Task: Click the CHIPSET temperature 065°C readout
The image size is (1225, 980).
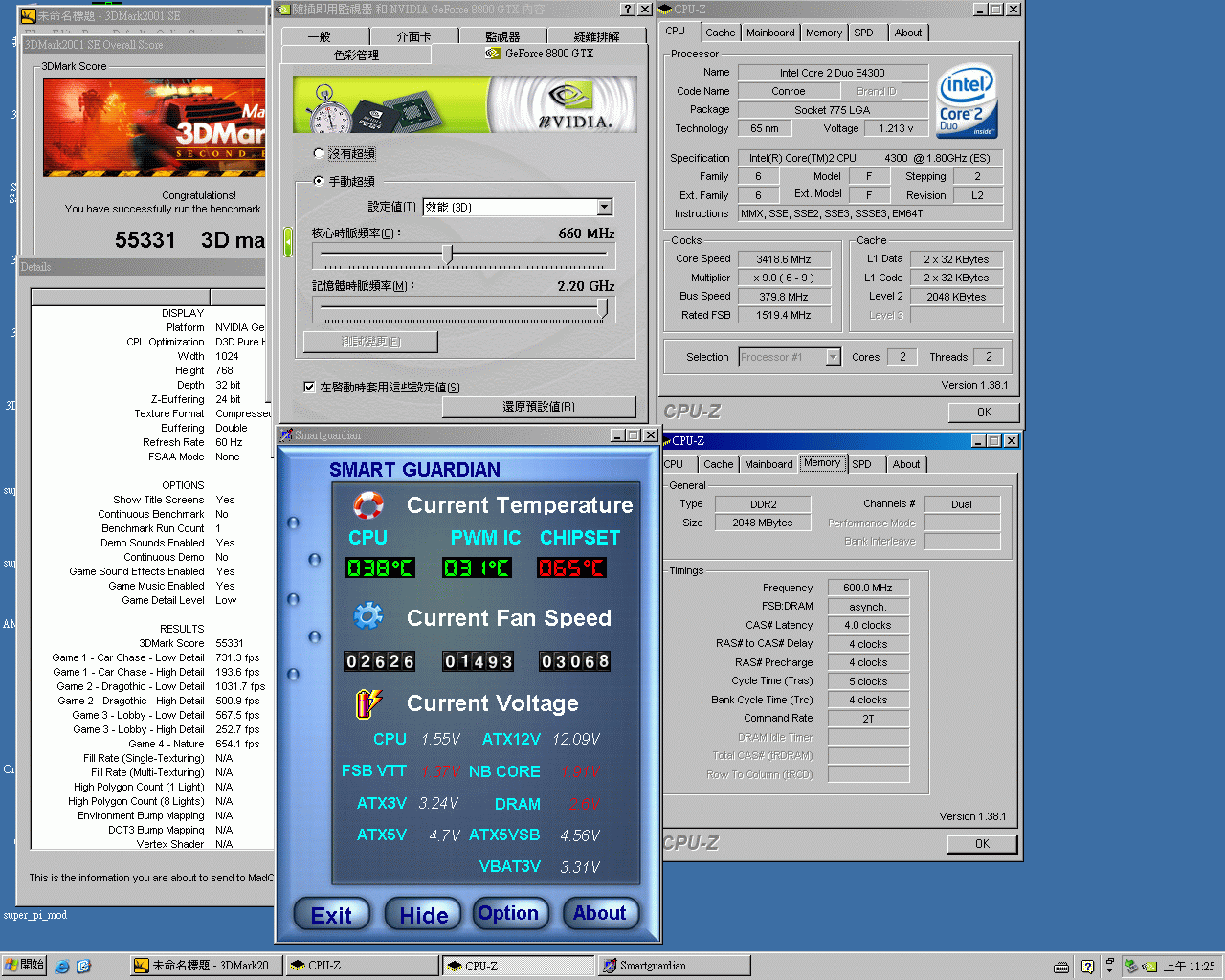Action: coord(571,568)
